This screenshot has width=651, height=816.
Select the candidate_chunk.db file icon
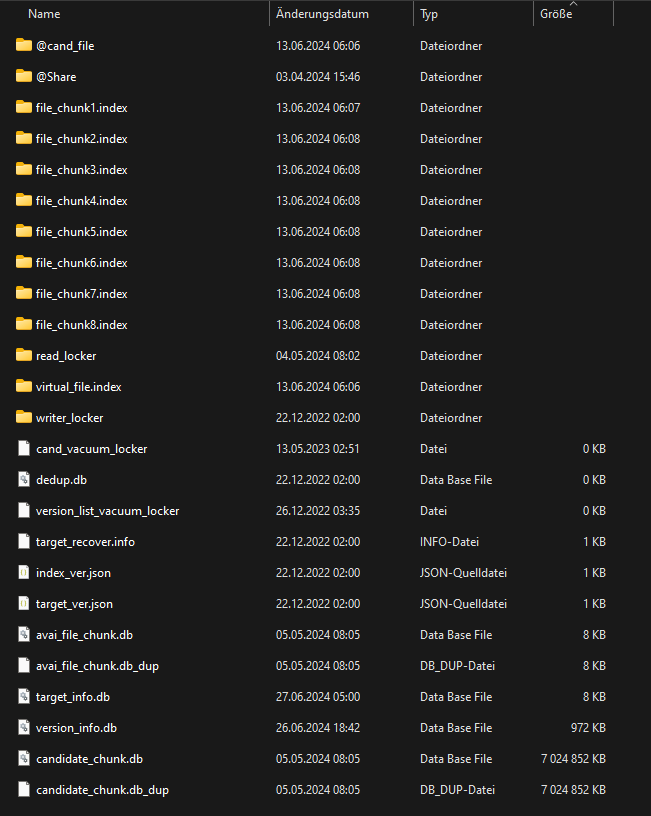click(x=24, y=759)
